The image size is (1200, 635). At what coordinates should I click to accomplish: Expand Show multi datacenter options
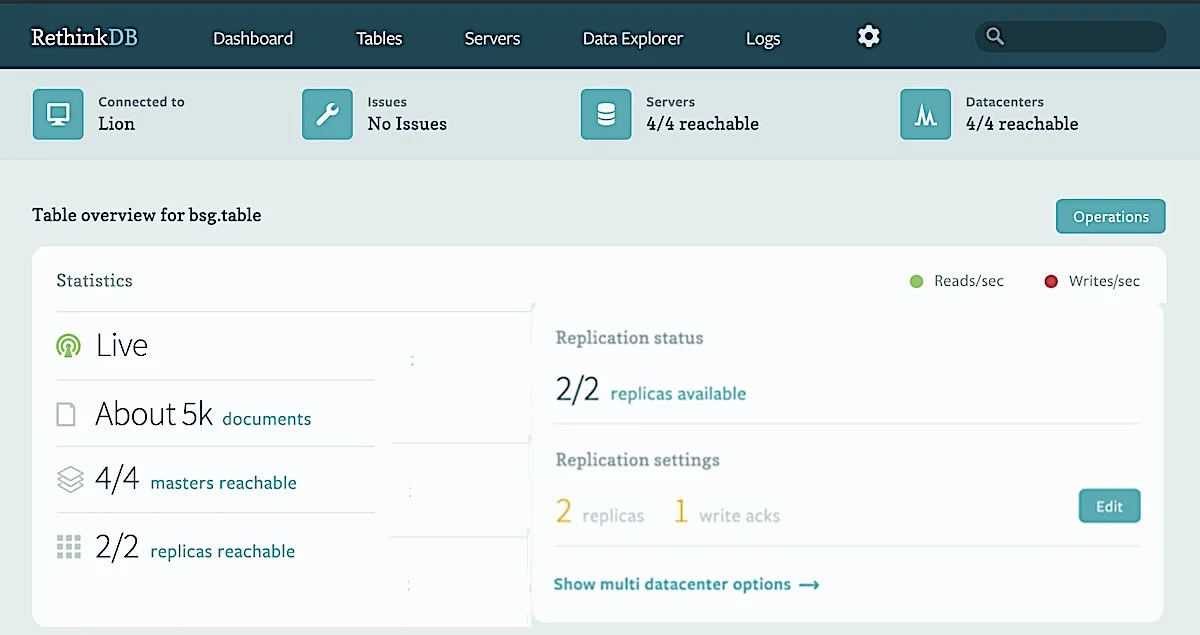[x=686, y=584]
